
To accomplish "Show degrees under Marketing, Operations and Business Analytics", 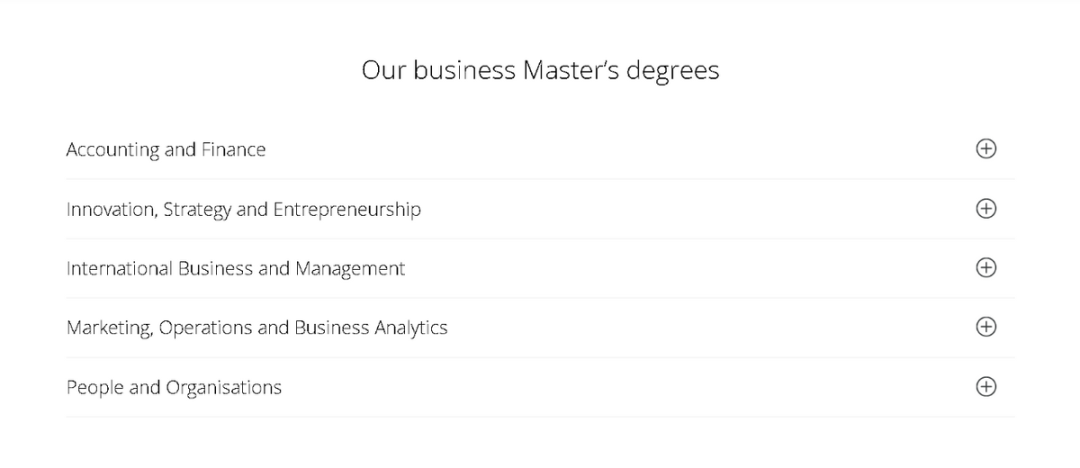I will tap(540, 327).
